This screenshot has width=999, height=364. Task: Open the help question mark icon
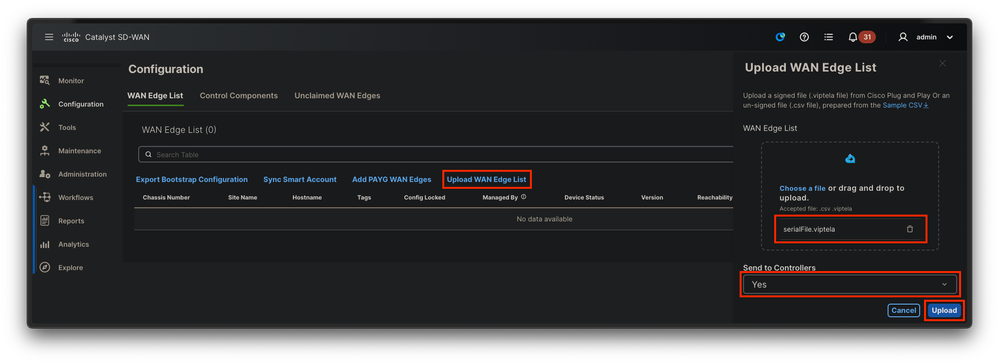[x=804, y=37]
